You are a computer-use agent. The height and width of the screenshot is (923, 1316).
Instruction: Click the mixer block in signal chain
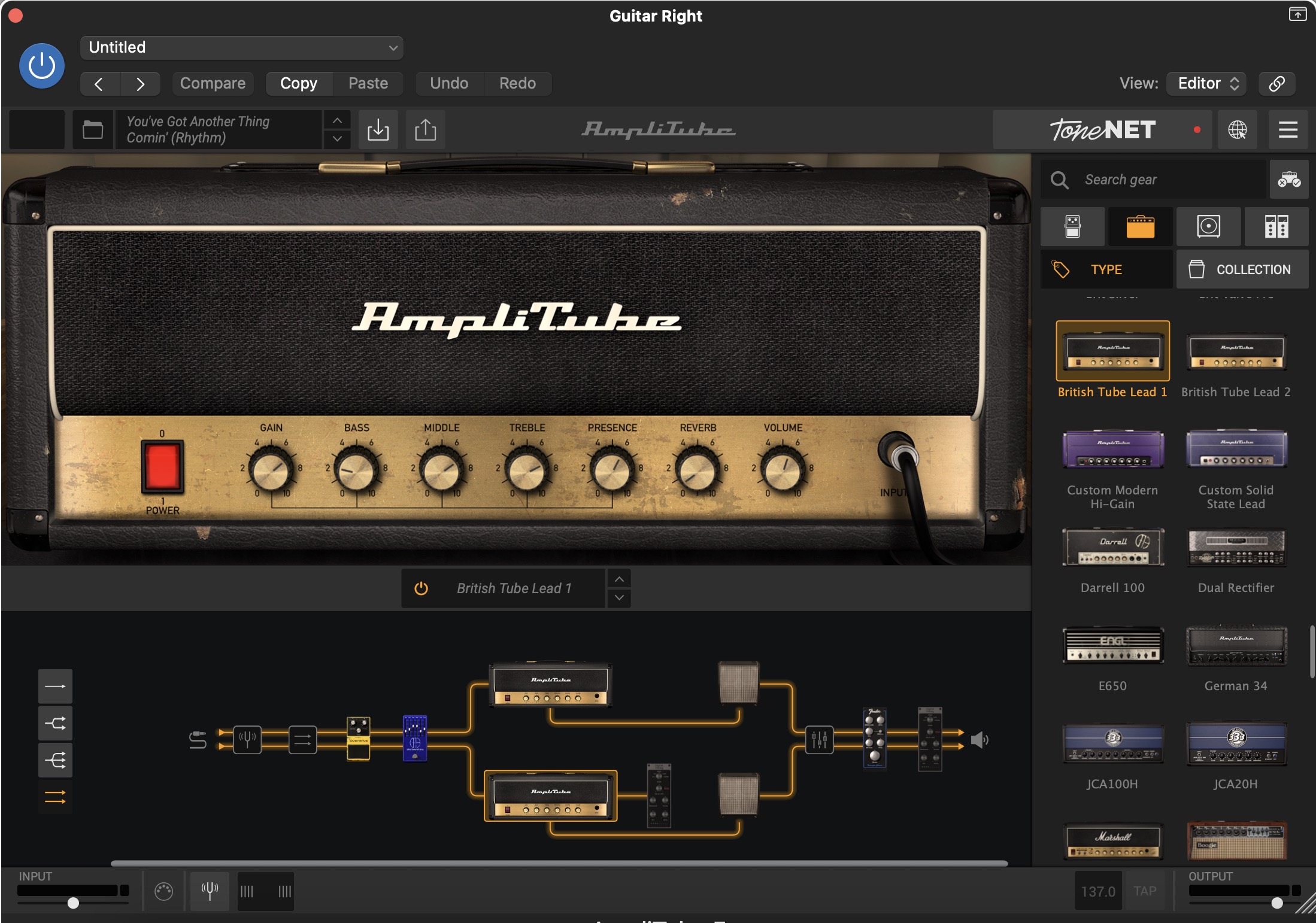pos(819,740)
